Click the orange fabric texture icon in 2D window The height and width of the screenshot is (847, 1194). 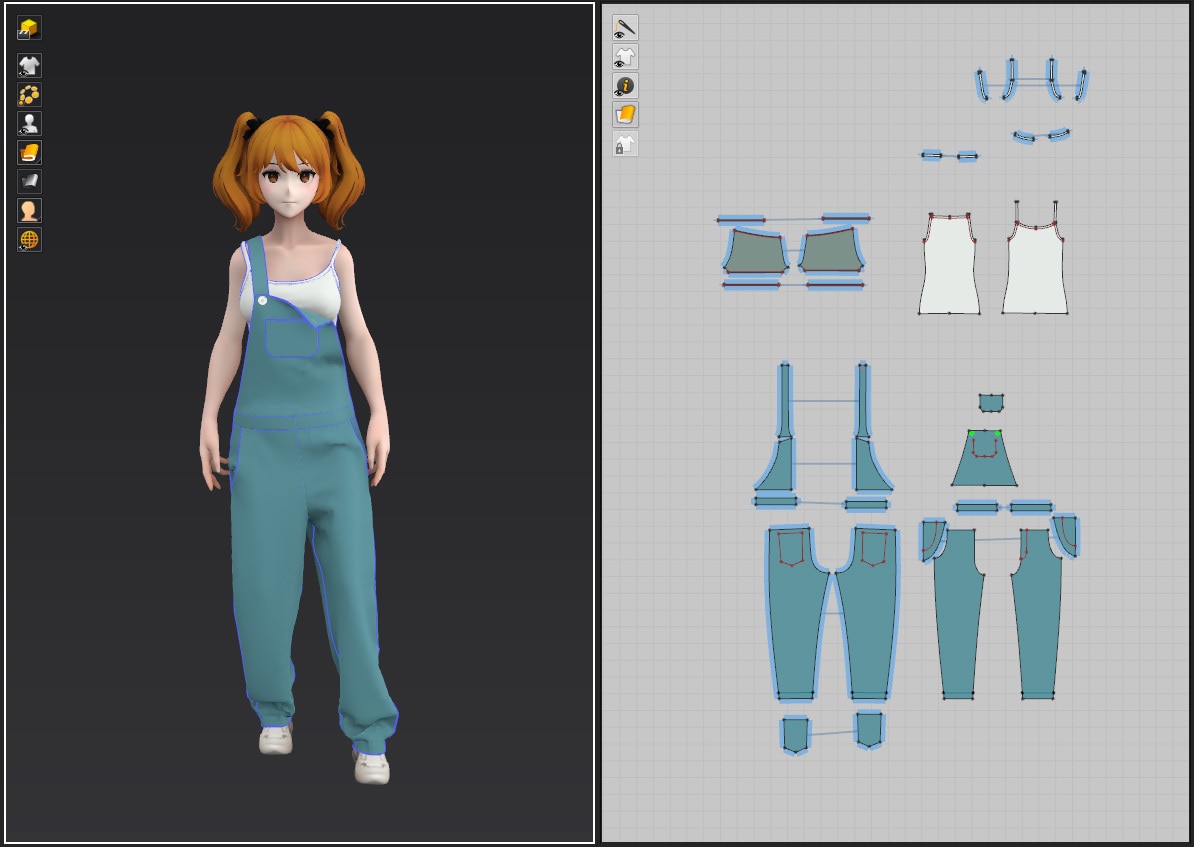(x=625, y=115)
